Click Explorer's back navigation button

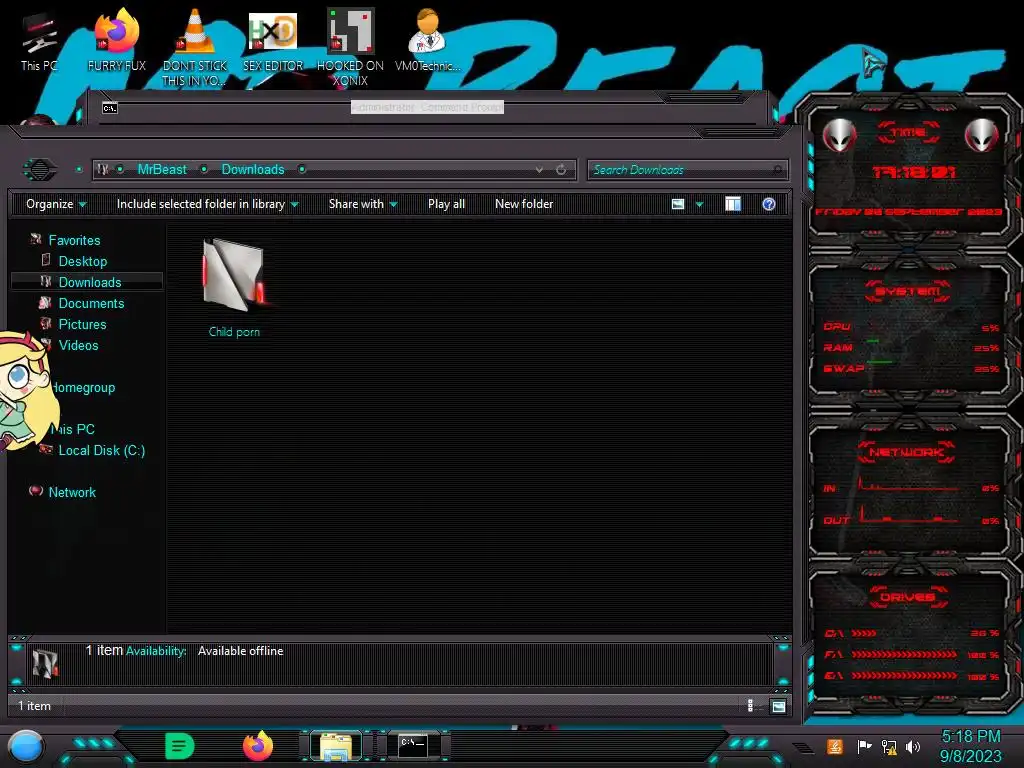tap(40, 170)
